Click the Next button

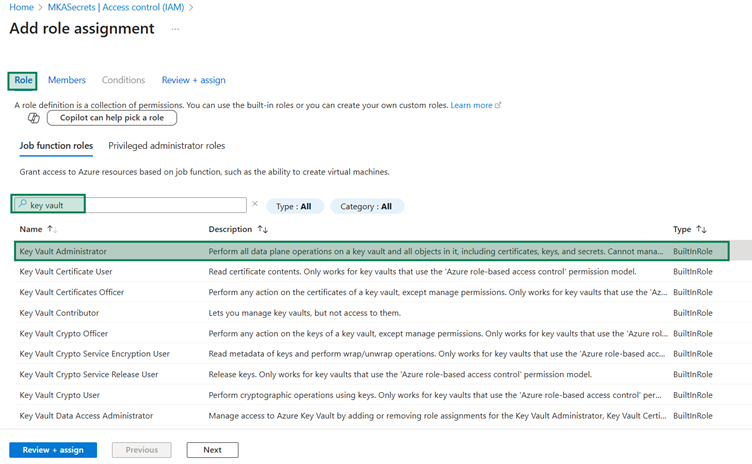coord(212,450)
